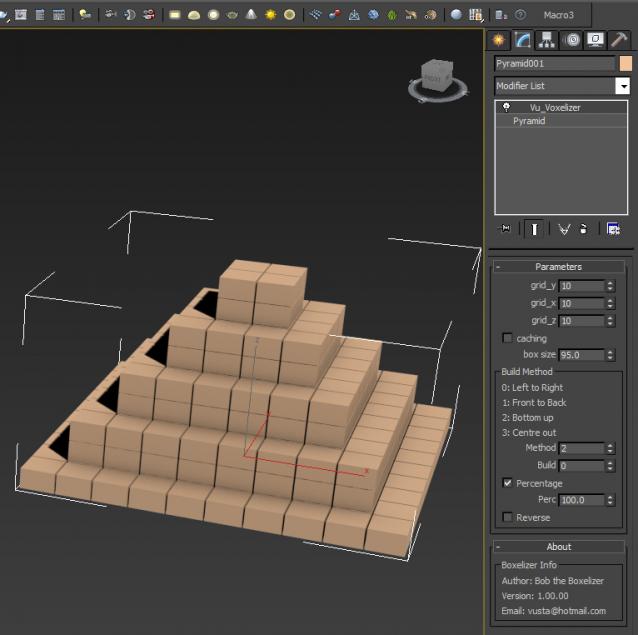Click the yellow sun light icon

point(270,15)
